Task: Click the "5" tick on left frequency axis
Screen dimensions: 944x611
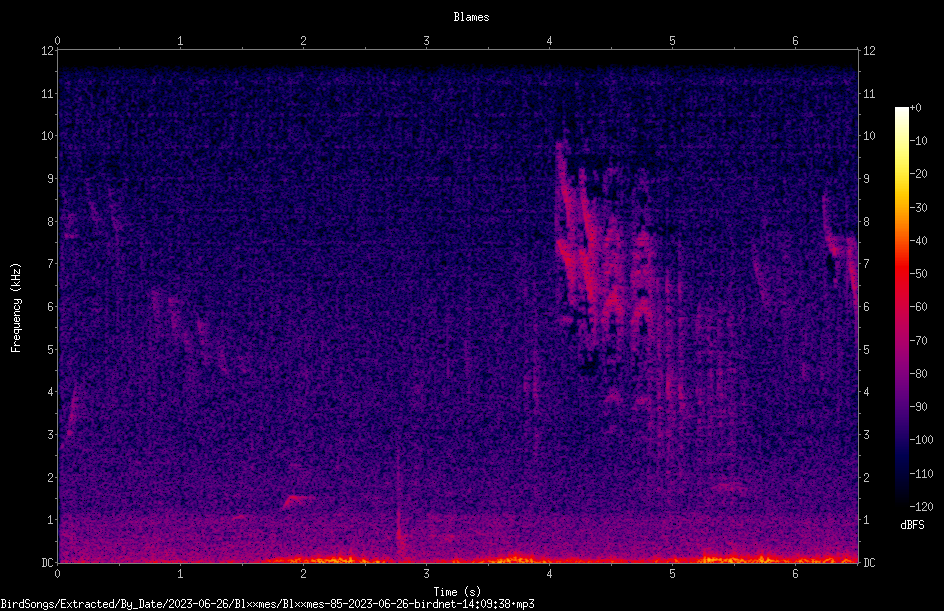Action: pos(51,349)
